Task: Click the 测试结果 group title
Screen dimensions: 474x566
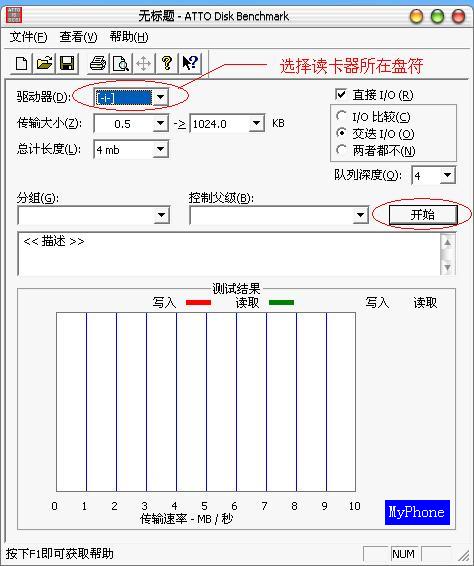Action: 236,288
